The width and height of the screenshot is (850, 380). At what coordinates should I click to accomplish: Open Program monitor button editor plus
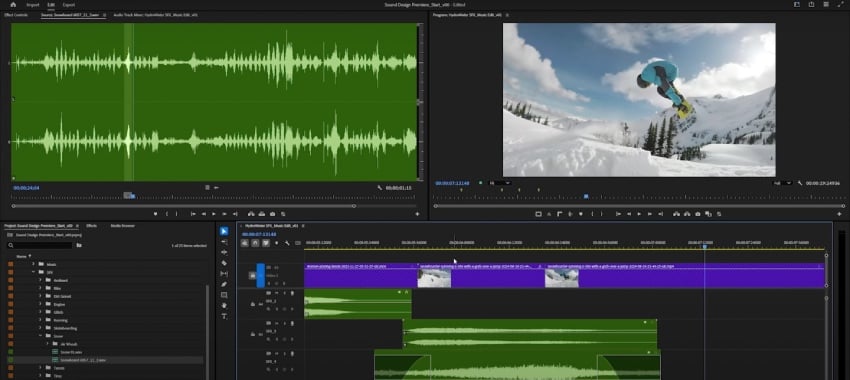click(839, 214)
